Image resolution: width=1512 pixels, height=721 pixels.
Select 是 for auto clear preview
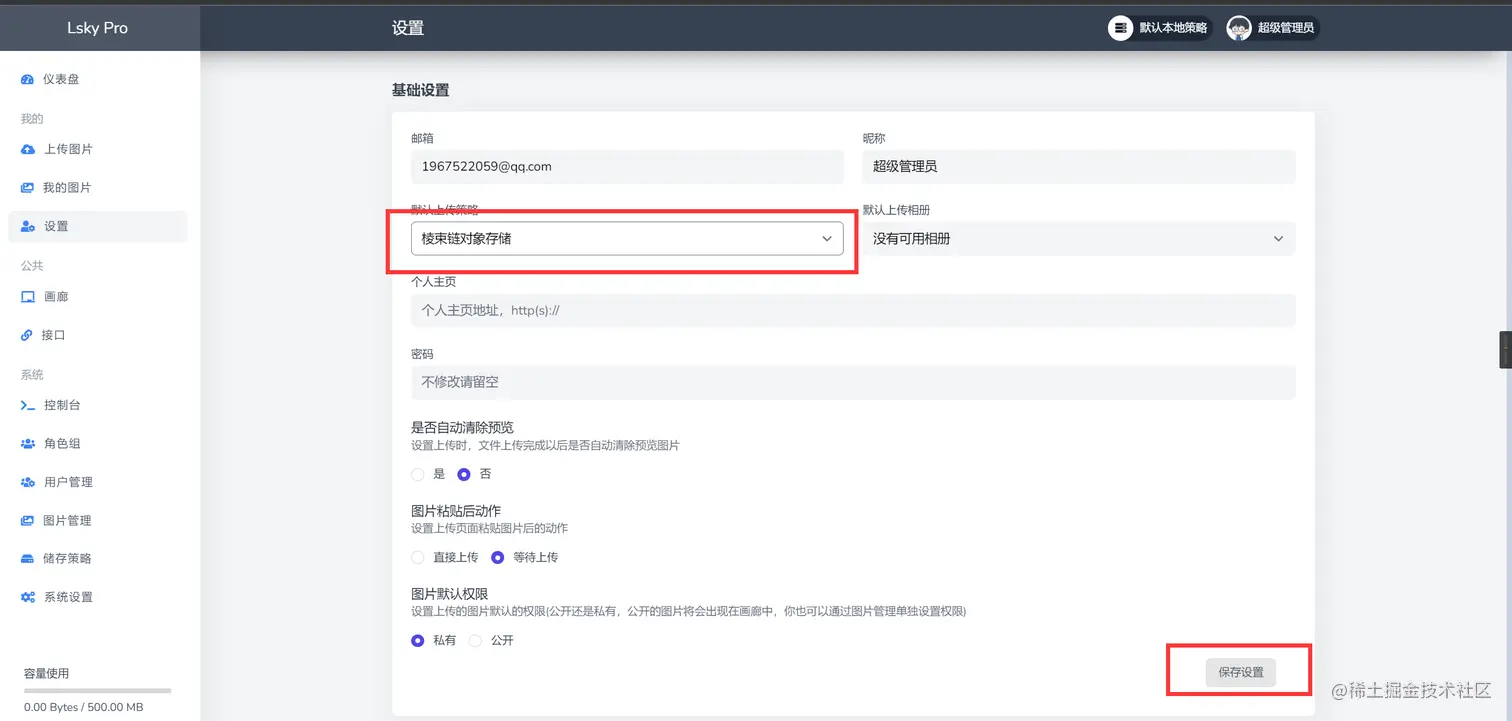tap(418, 474)
